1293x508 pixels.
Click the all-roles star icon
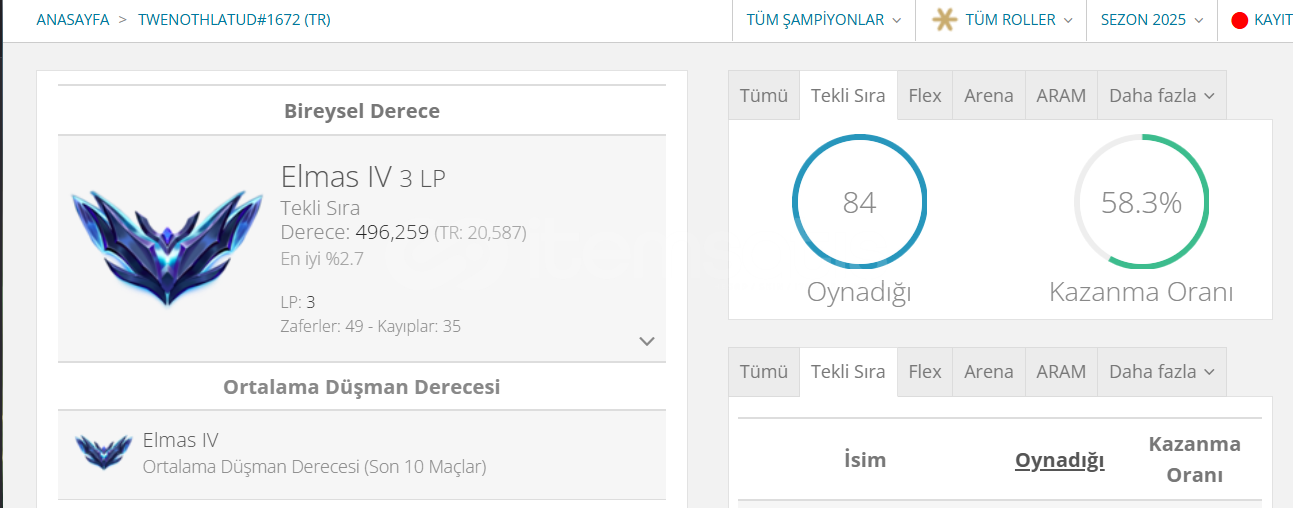(x=944, y=20)
